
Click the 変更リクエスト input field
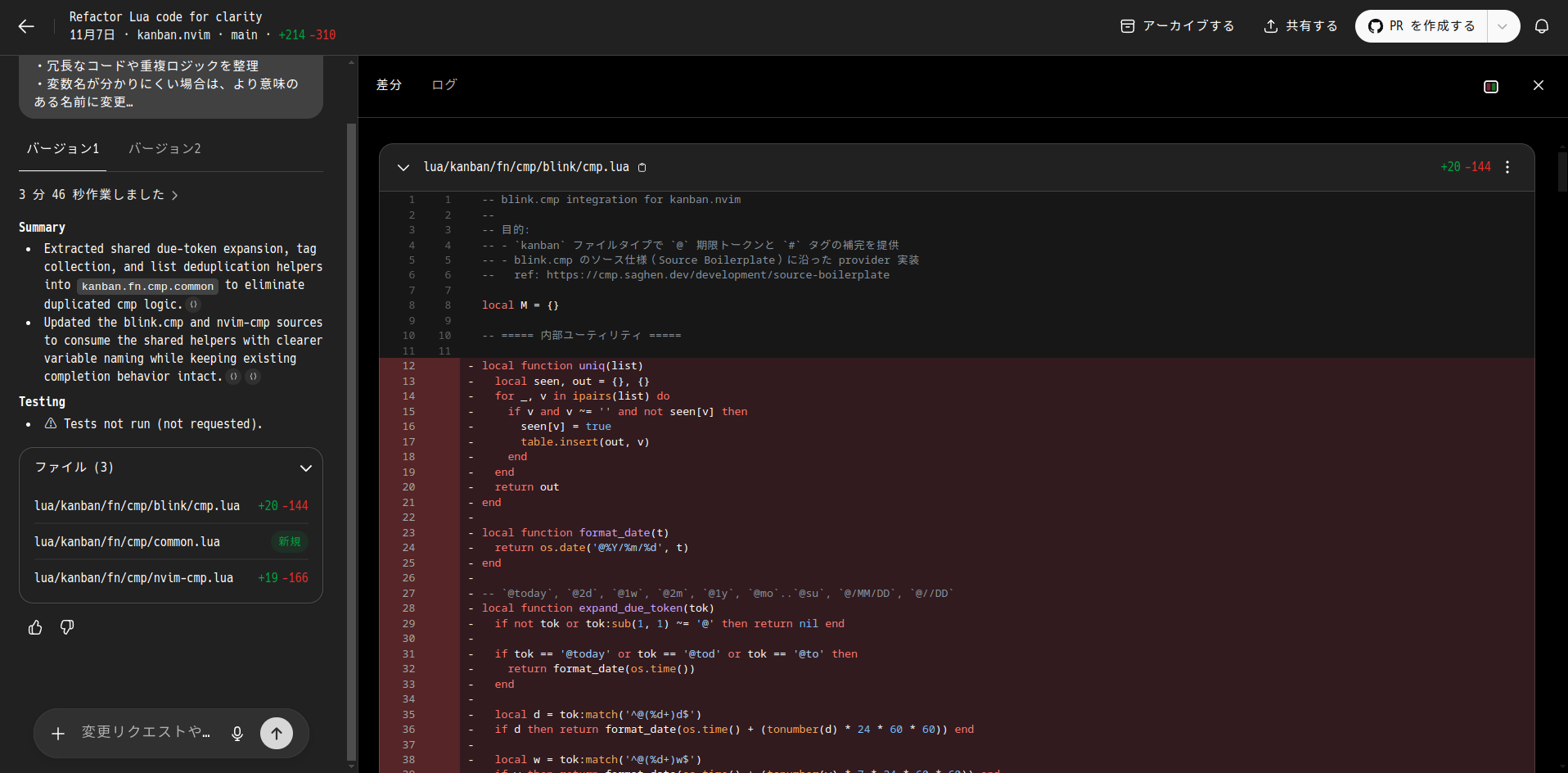click(x=146, y=732)
